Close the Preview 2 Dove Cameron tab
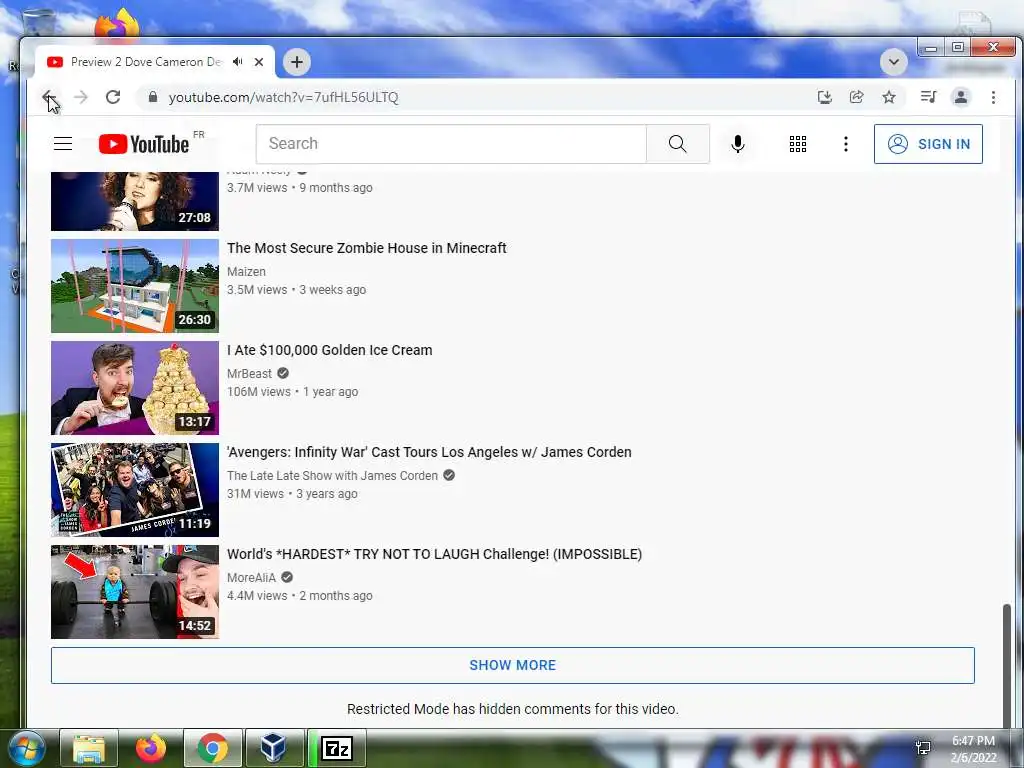 (x=259, y=62)
